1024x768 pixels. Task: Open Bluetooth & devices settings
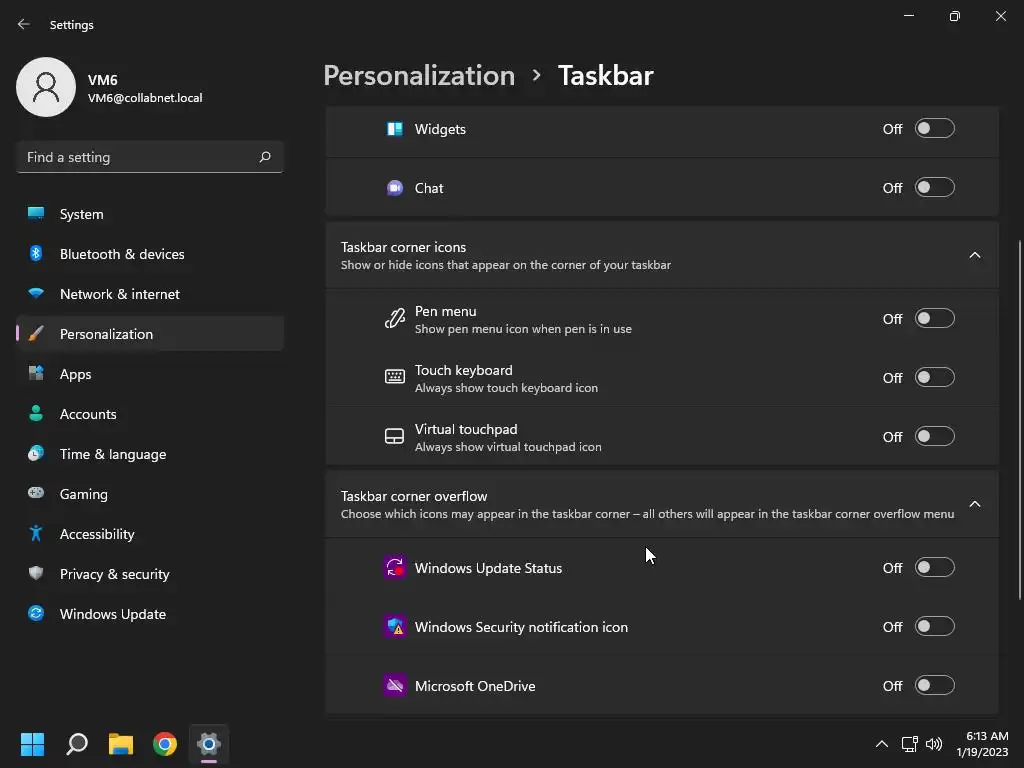click(x=122, y=254)
